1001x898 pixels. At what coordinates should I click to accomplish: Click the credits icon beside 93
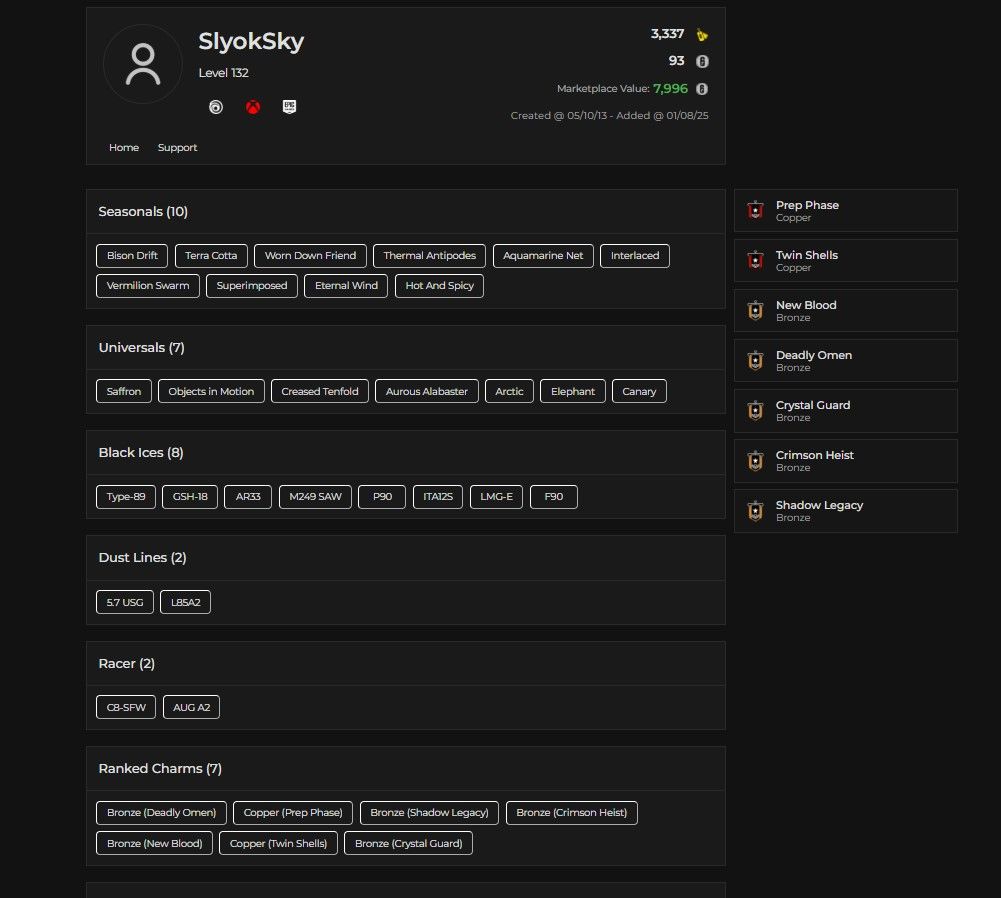(x=702, y=61)
